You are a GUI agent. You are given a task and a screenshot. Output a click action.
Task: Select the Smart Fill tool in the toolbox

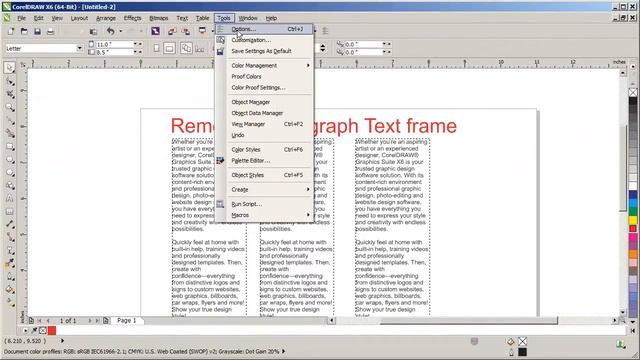[x=10, y=133]
